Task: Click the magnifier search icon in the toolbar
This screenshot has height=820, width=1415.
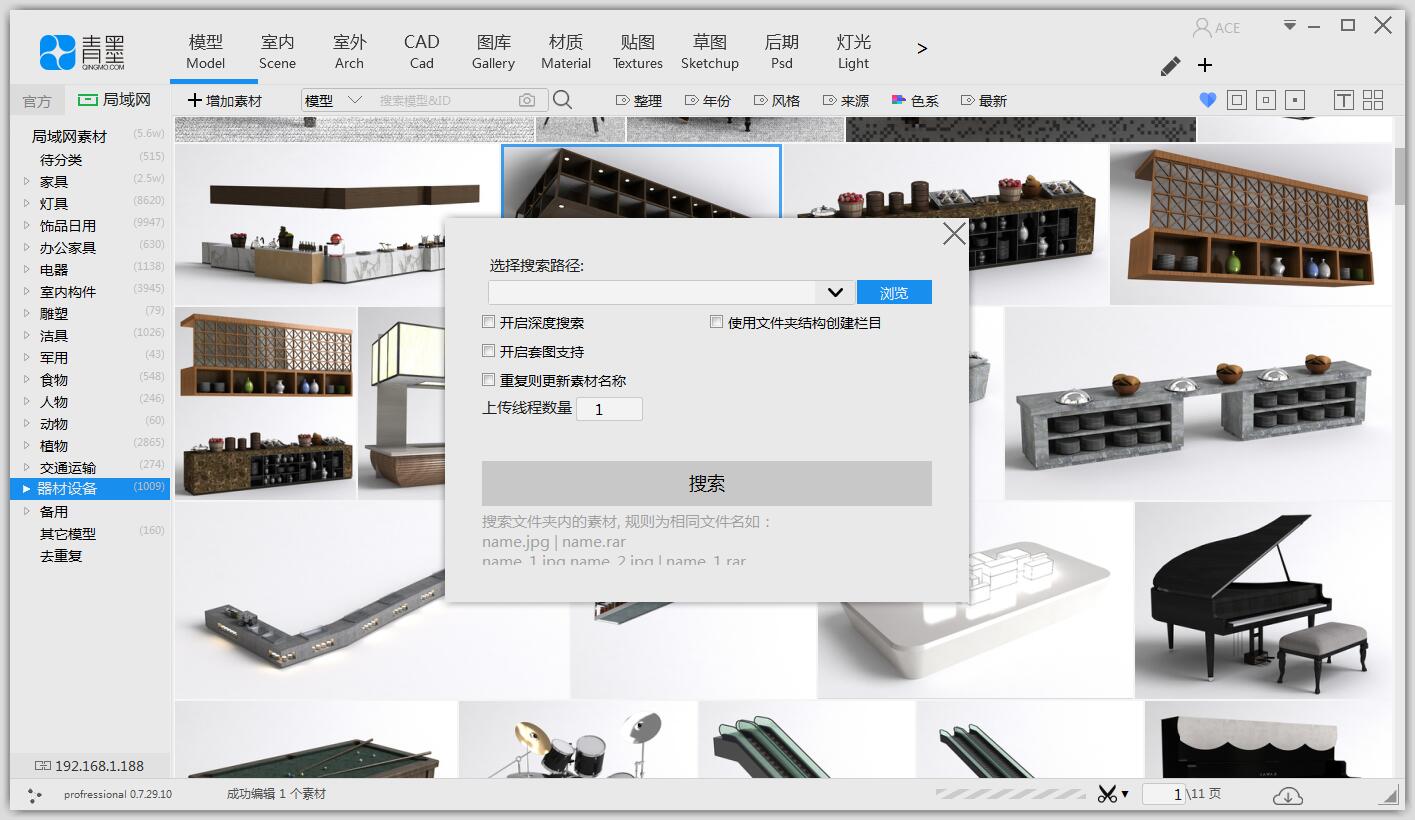Action: pyautogui.click(x=562, y=100)
